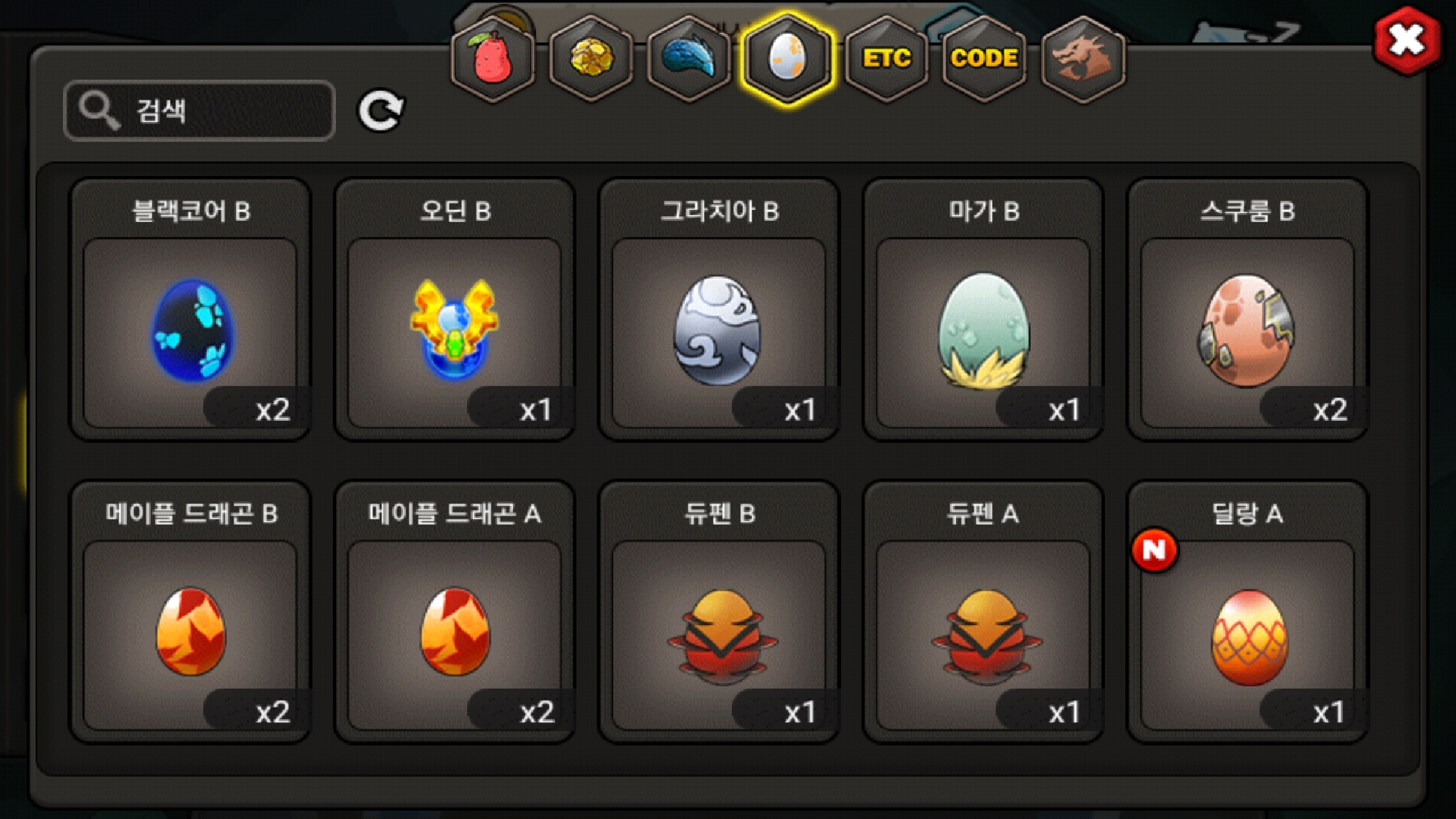This screenshot has width=1456, height=819.
Task: Close the inventory with the red X
Action: pyautogui.click(x=1407, y=40)
